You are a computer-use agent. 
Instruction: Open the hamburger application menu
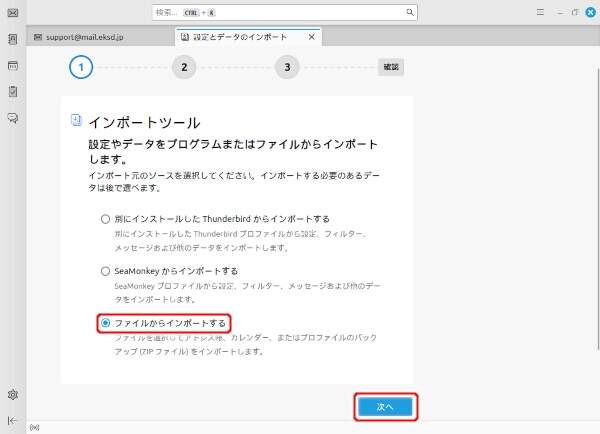(x=540, y=12)
